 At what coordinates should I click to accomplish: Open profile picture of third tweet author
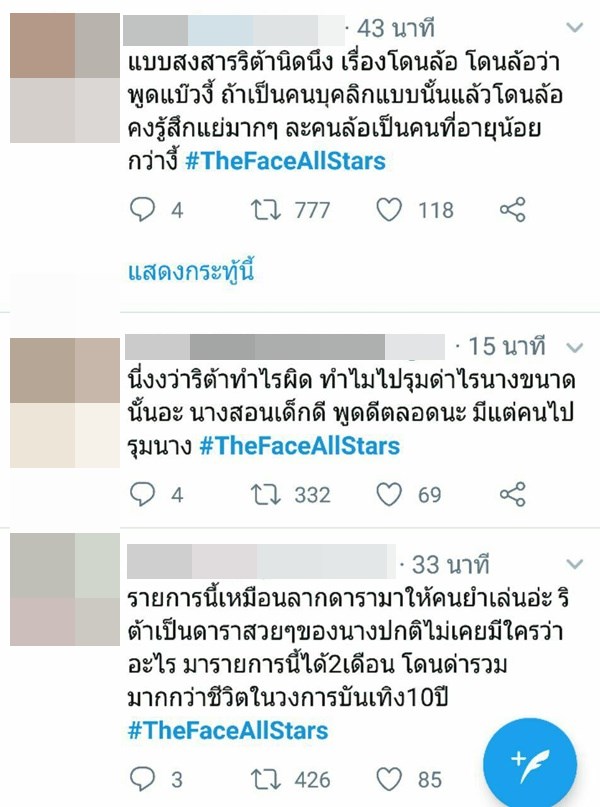click(65, 589)
